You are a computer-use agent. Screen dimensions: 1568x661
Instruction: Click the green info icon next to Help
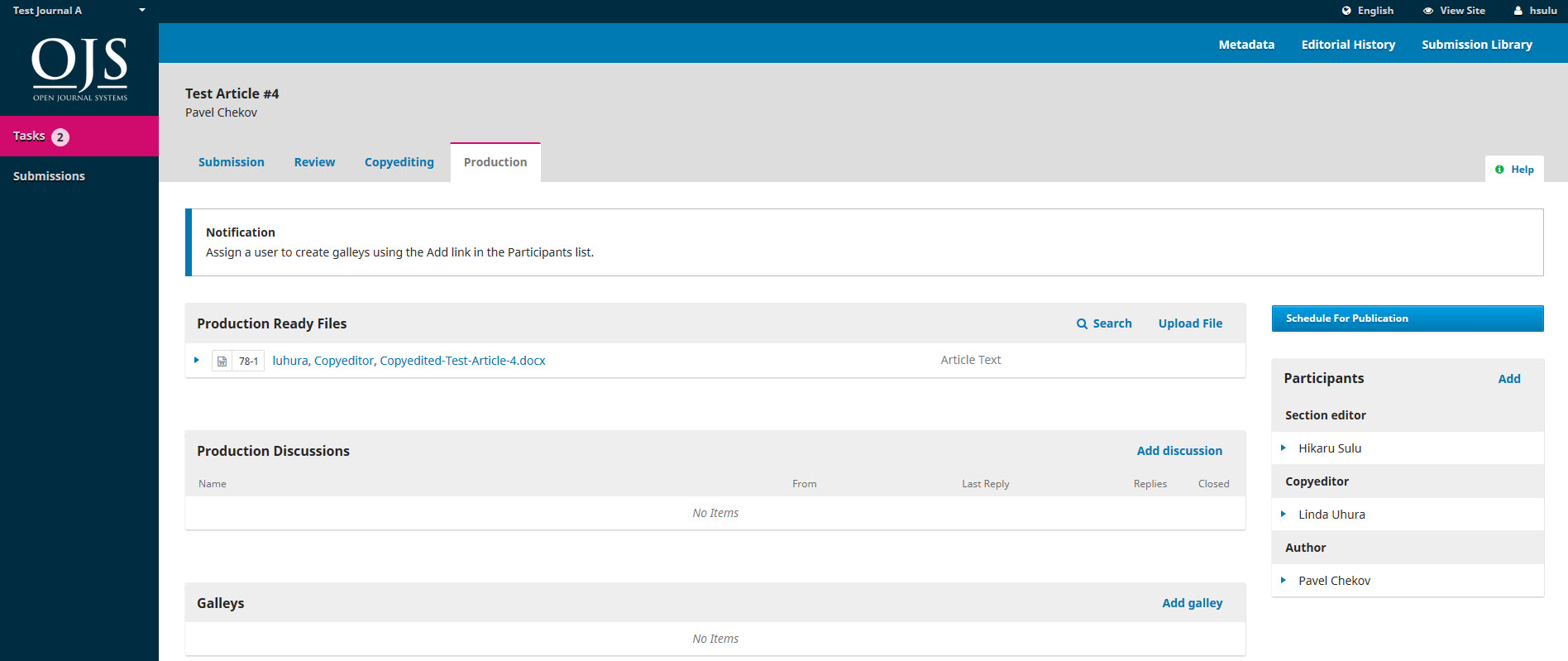pos(1499,170)
